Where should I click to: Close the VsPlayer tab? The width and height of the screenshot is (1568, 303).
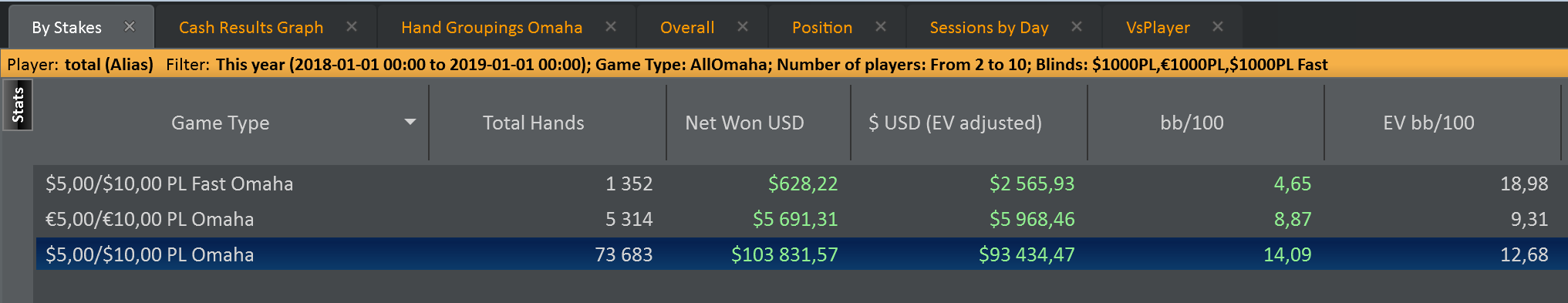coord(1218,27)
